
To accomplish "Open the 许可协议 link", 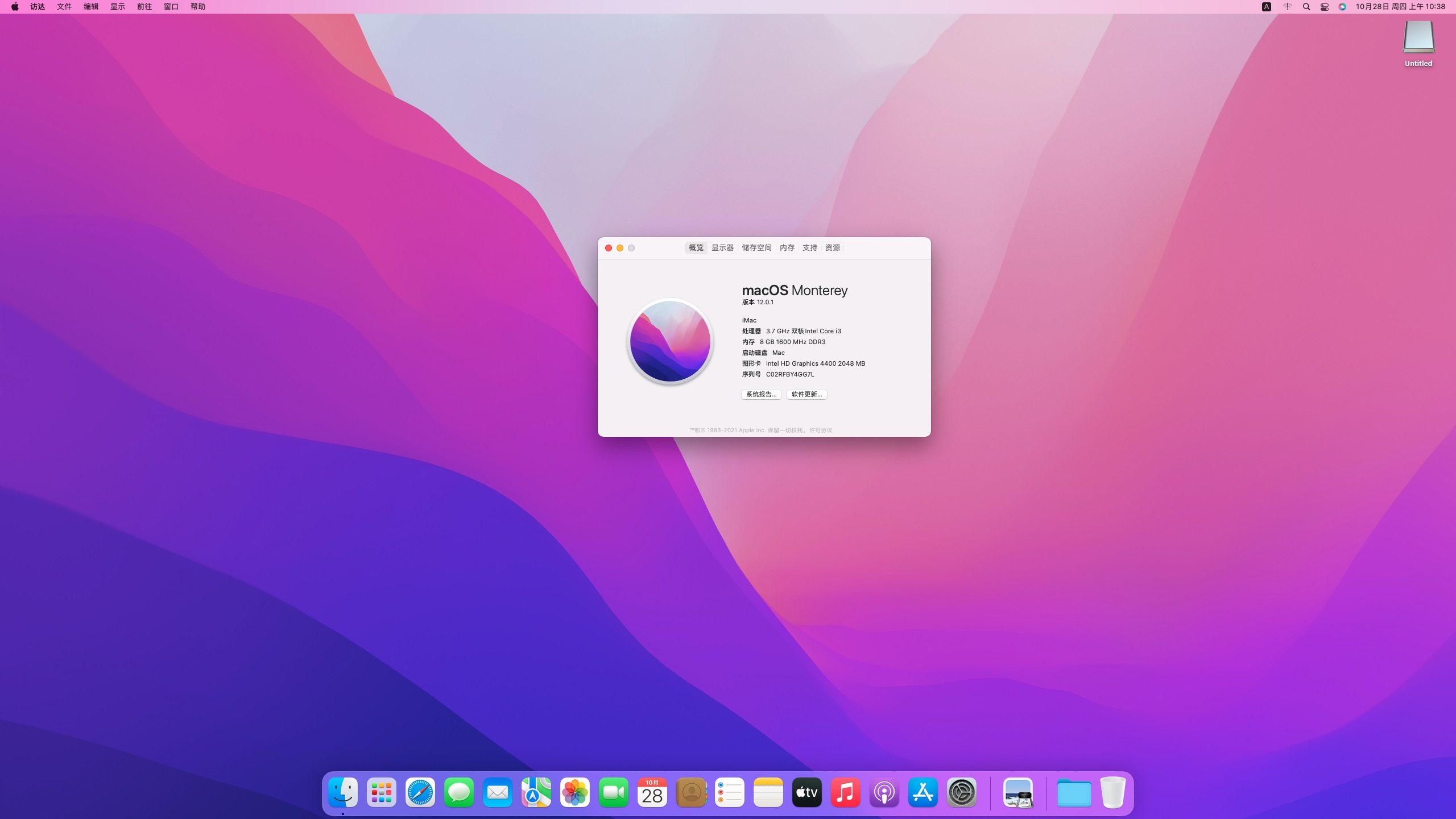I will (x=821, y=431).
